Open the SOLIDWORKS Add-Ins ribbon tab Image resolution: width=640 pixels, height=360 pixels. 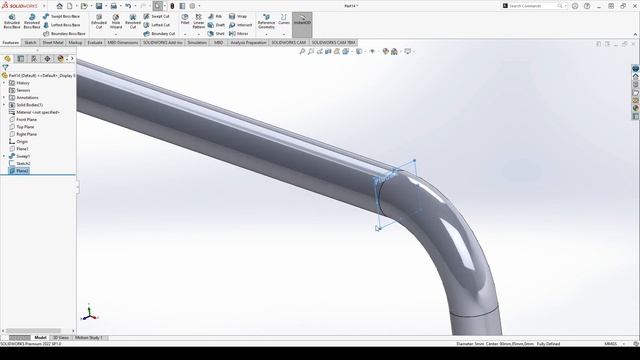click(162, 42)
